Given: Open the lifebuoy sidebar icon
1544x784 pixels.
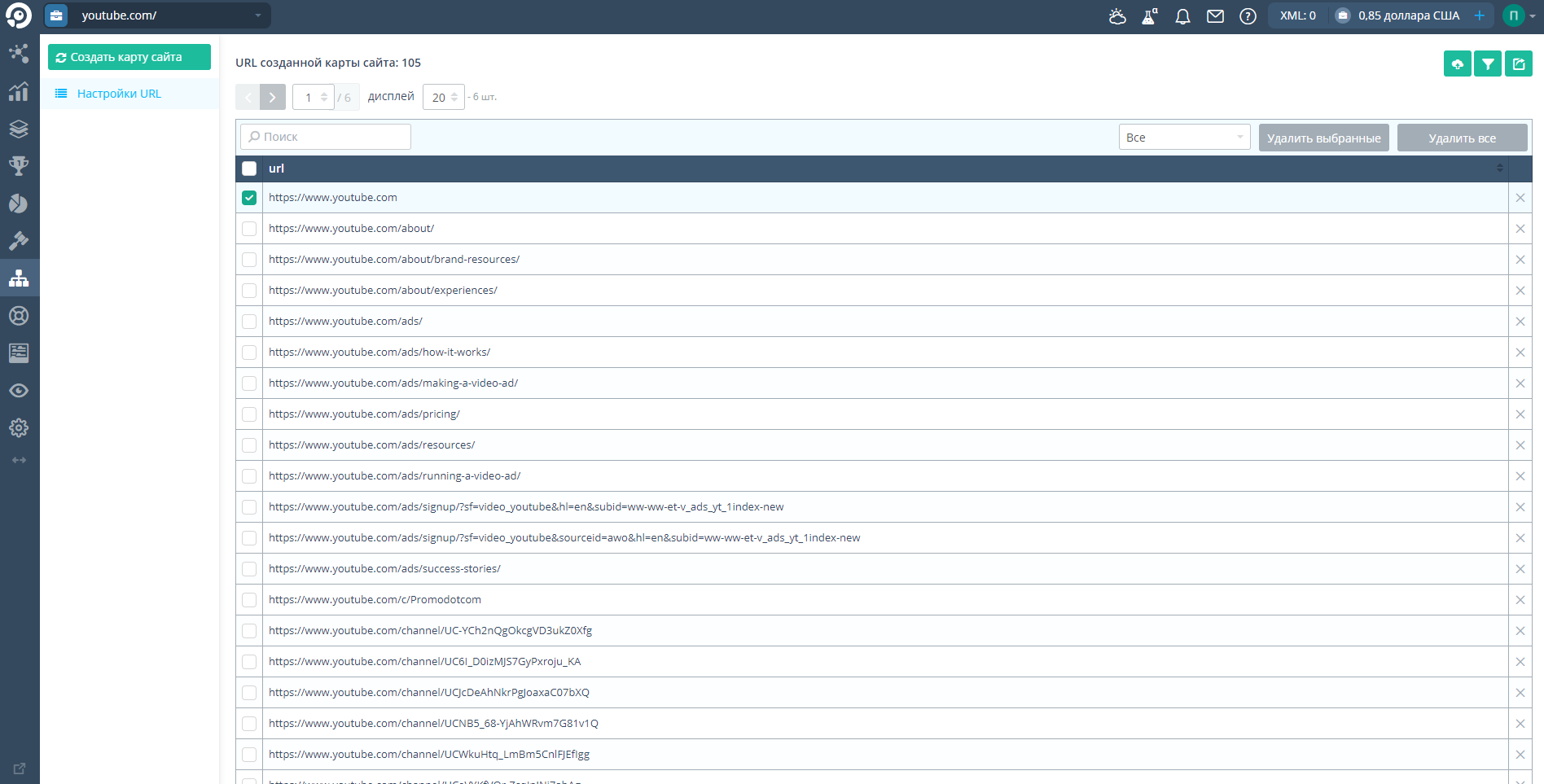Looking at the screenshot, I should click(19, 316).
